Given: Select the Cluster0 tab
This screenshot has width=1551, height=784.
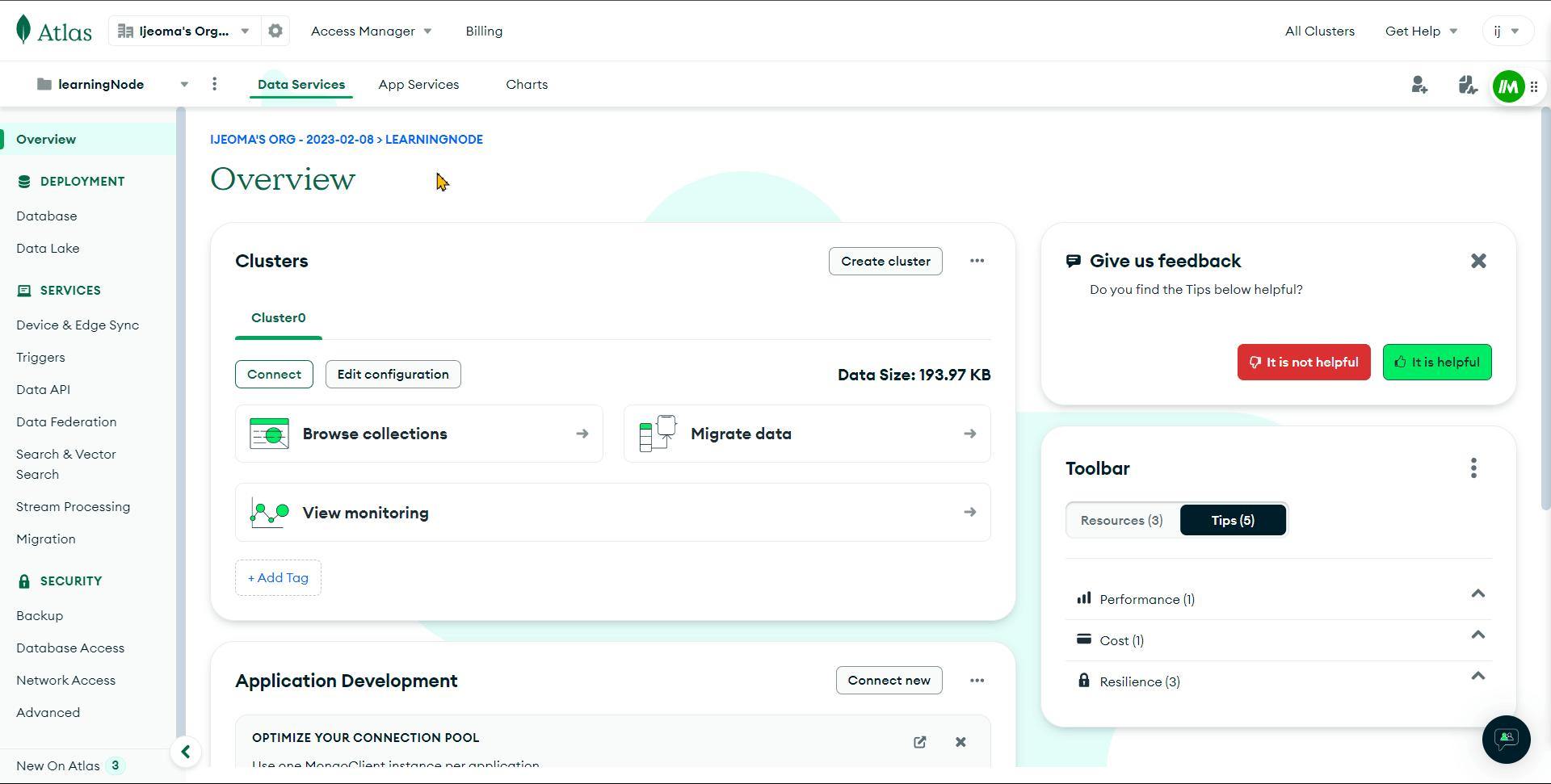Looking at the screenshot, I should tap(279, 318).
